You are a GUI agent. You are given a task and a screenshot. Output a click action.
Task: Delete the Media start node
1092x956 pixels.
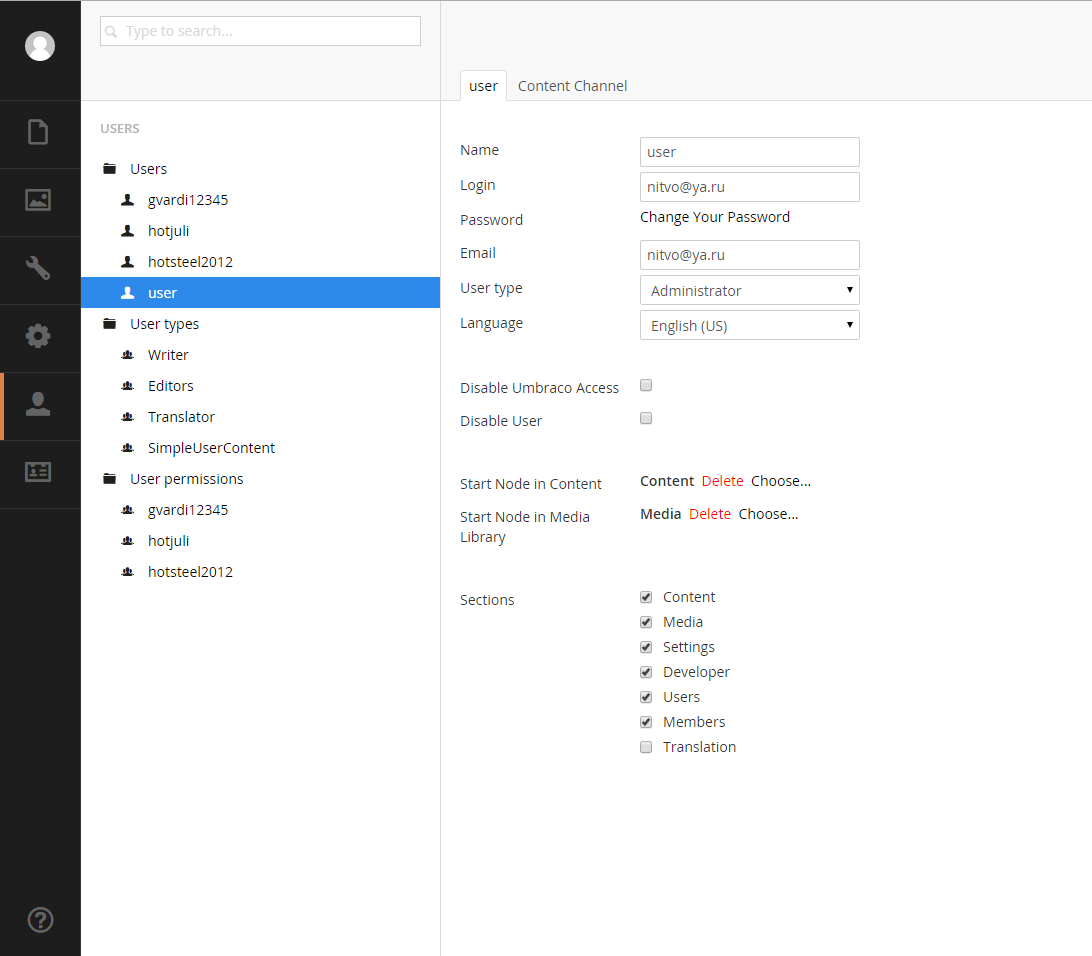coord(710,514)
